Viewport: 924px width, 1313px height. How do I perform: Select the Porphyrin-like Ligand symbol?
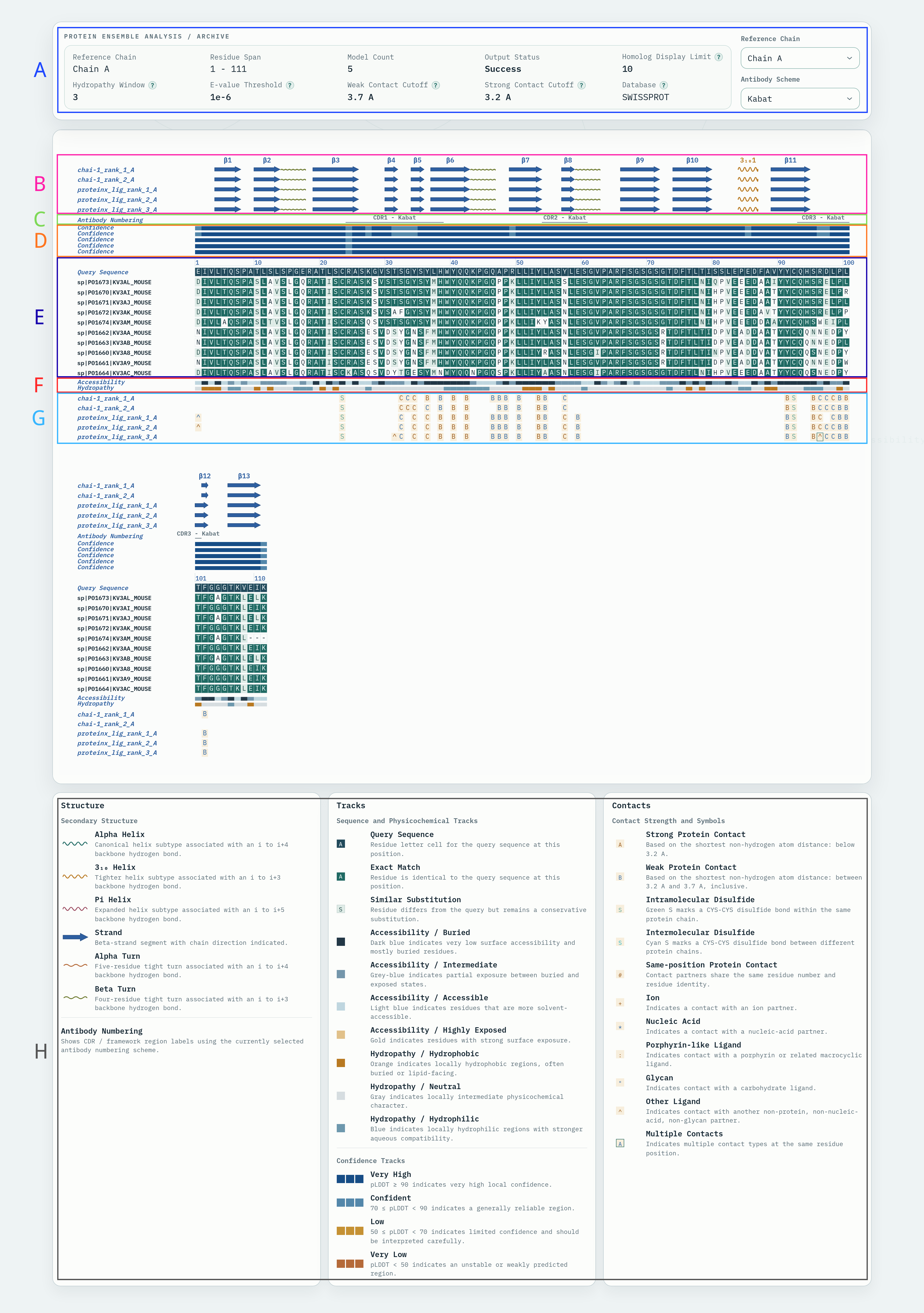[620, 1054]
